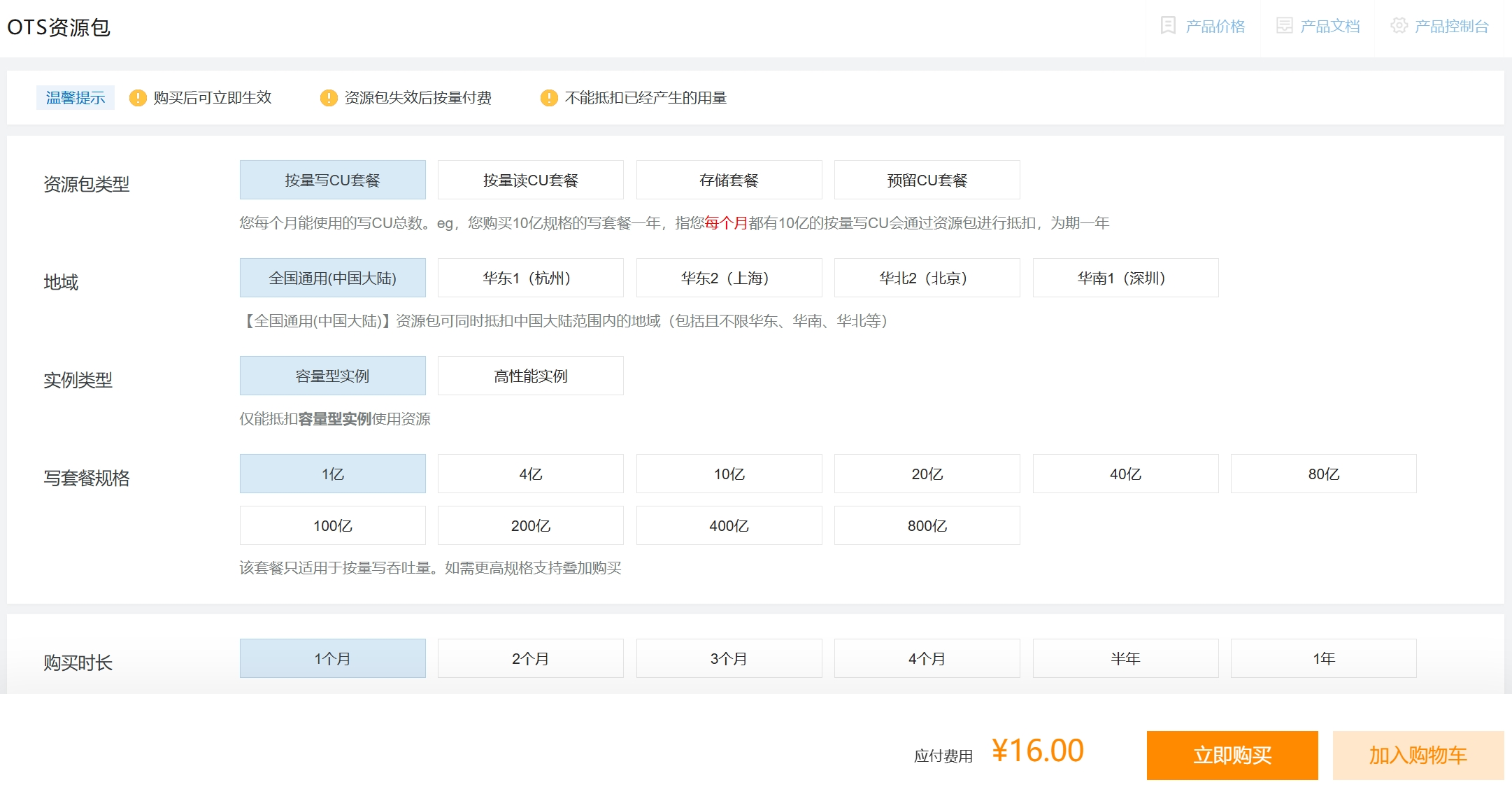Click the 购买时长 row label
1512x794 pixels.
pyautogui.click(x=78, y=662)
